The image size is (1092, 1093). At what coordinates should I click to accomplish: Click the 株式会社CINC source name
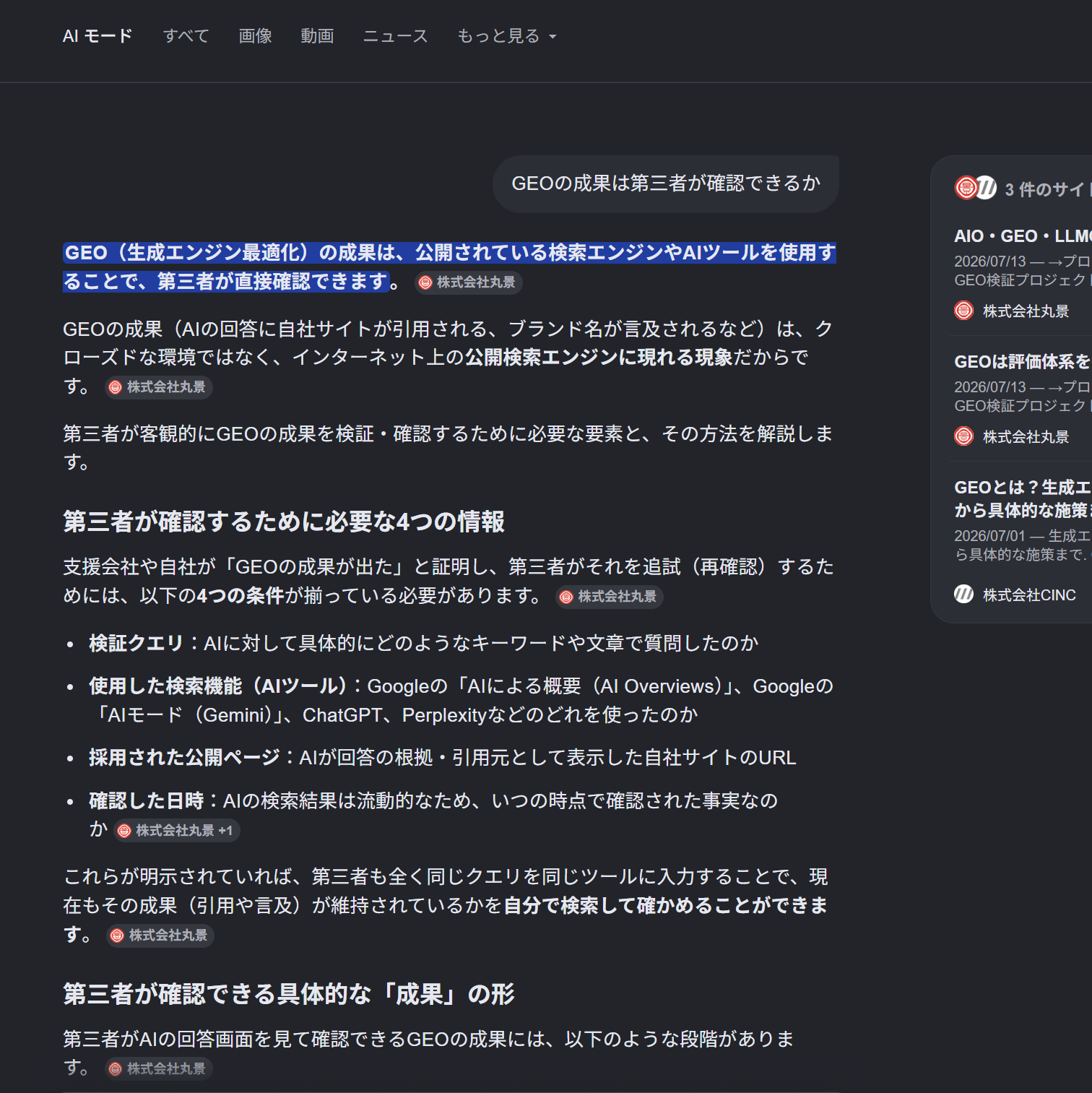click(x=1029, y=595)
